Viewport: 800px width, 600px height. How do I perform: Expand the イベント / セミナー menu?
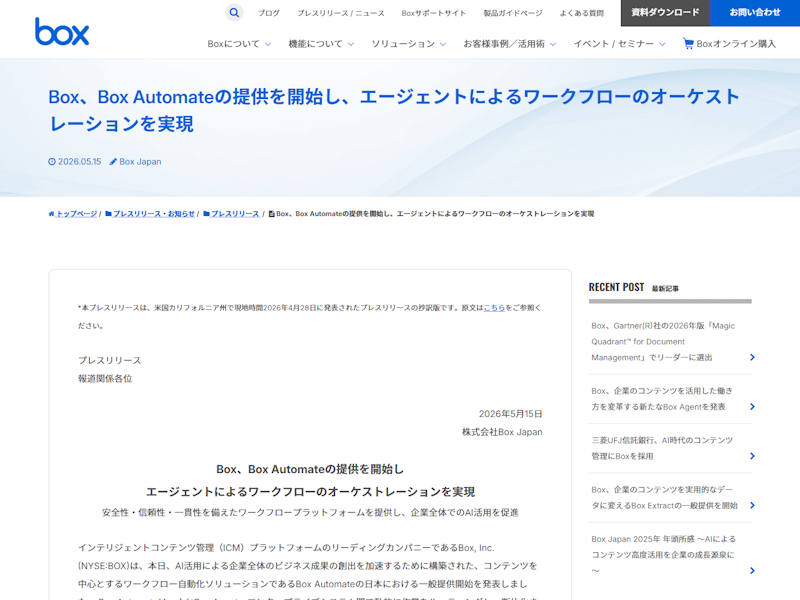click(x=619, y=44)
